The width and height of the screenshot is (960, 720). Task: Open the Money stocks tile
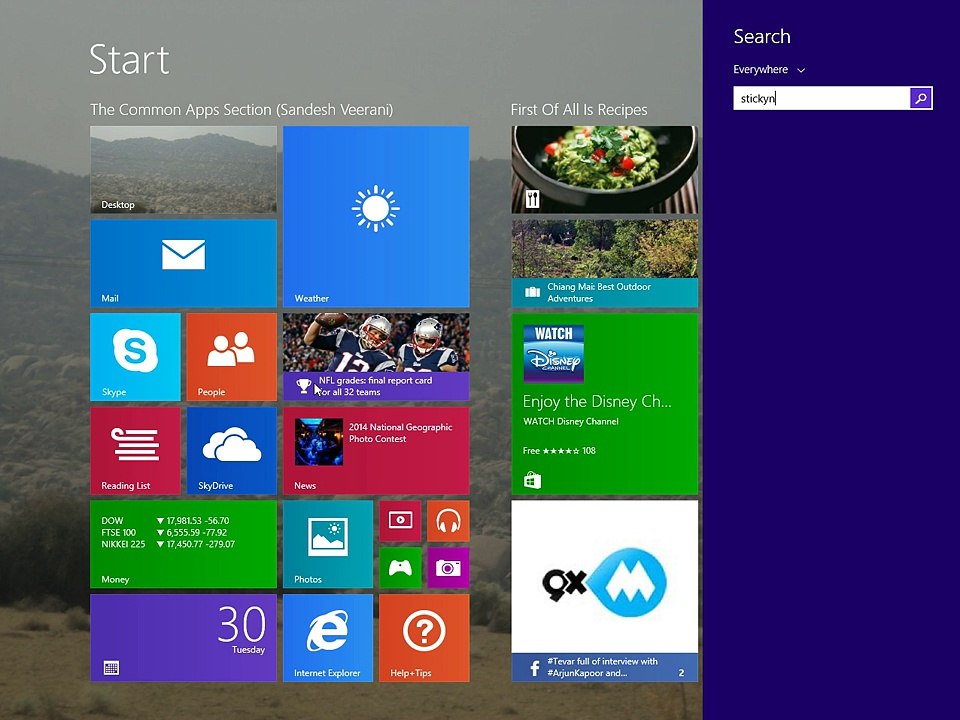click(x=183, y=544)
